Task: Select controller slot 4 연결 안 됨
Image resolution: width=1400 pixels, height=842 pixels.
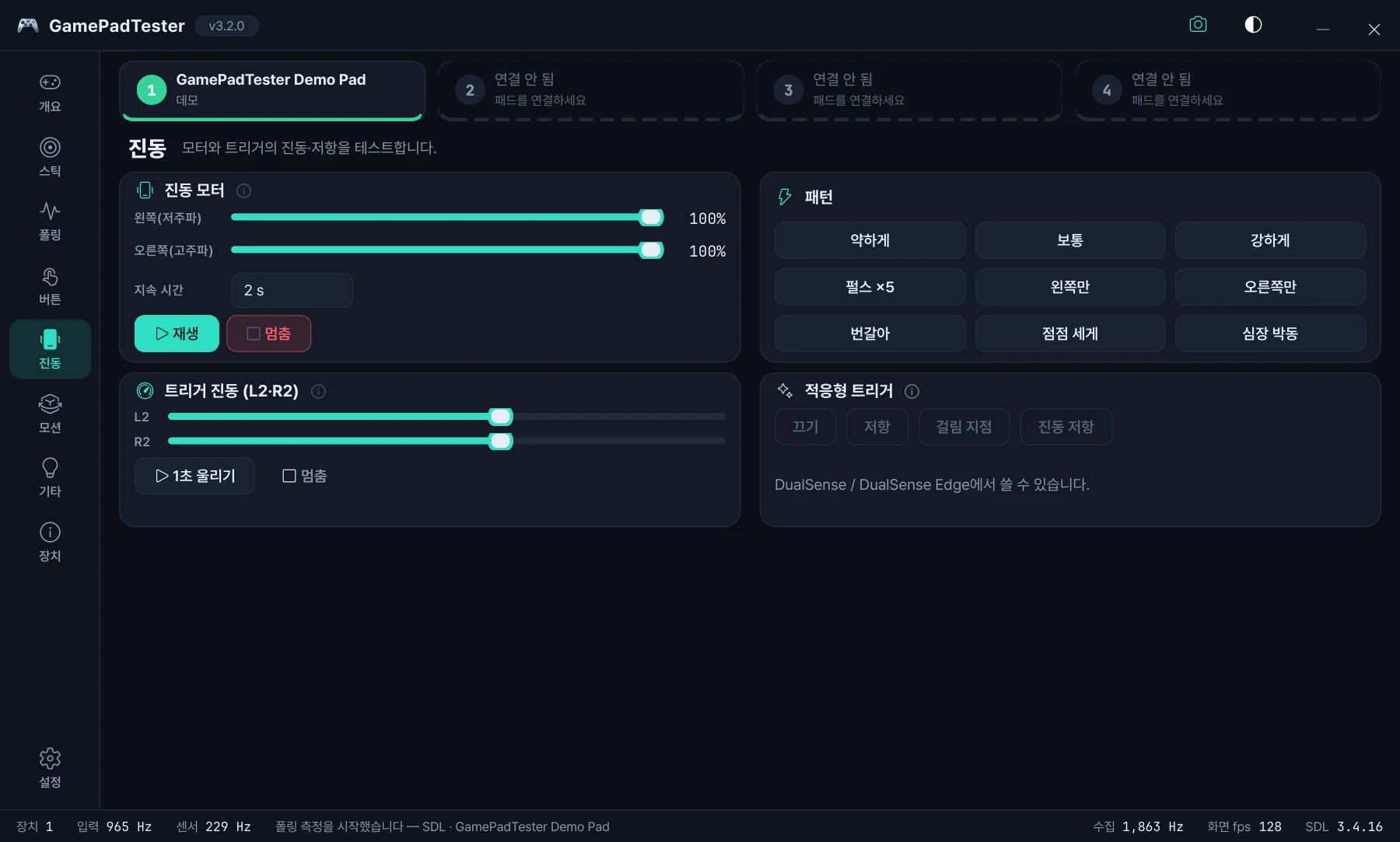Action: [x=1227, y=90]
